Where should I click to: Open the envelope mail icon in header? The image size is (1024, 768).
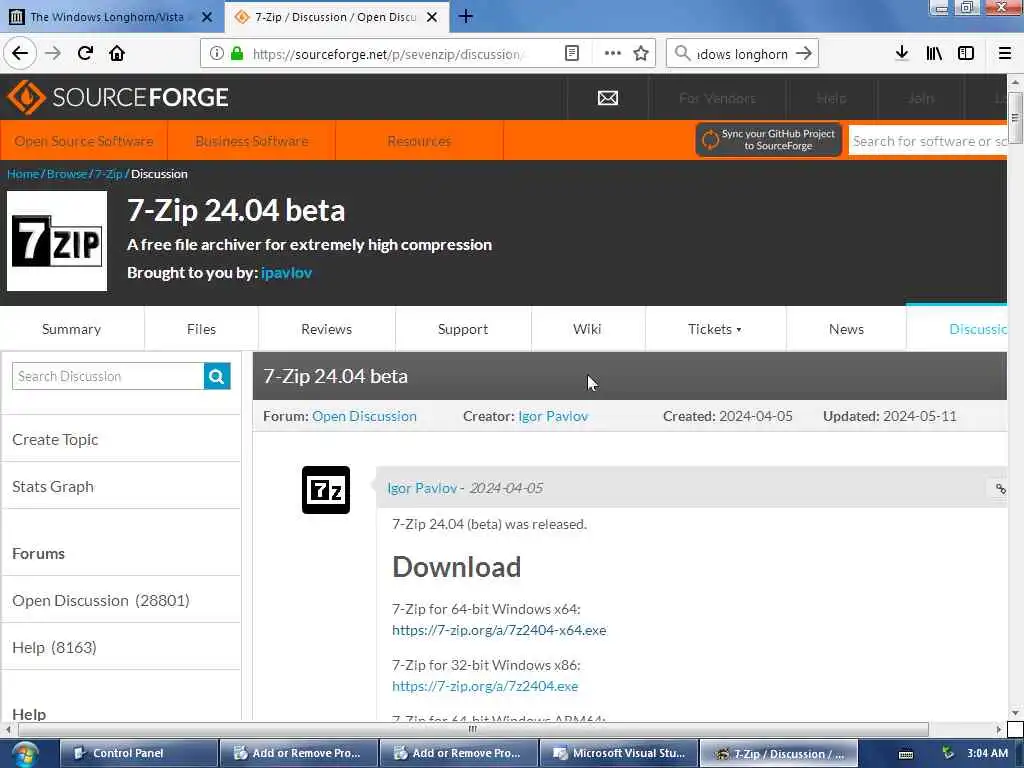607,98
